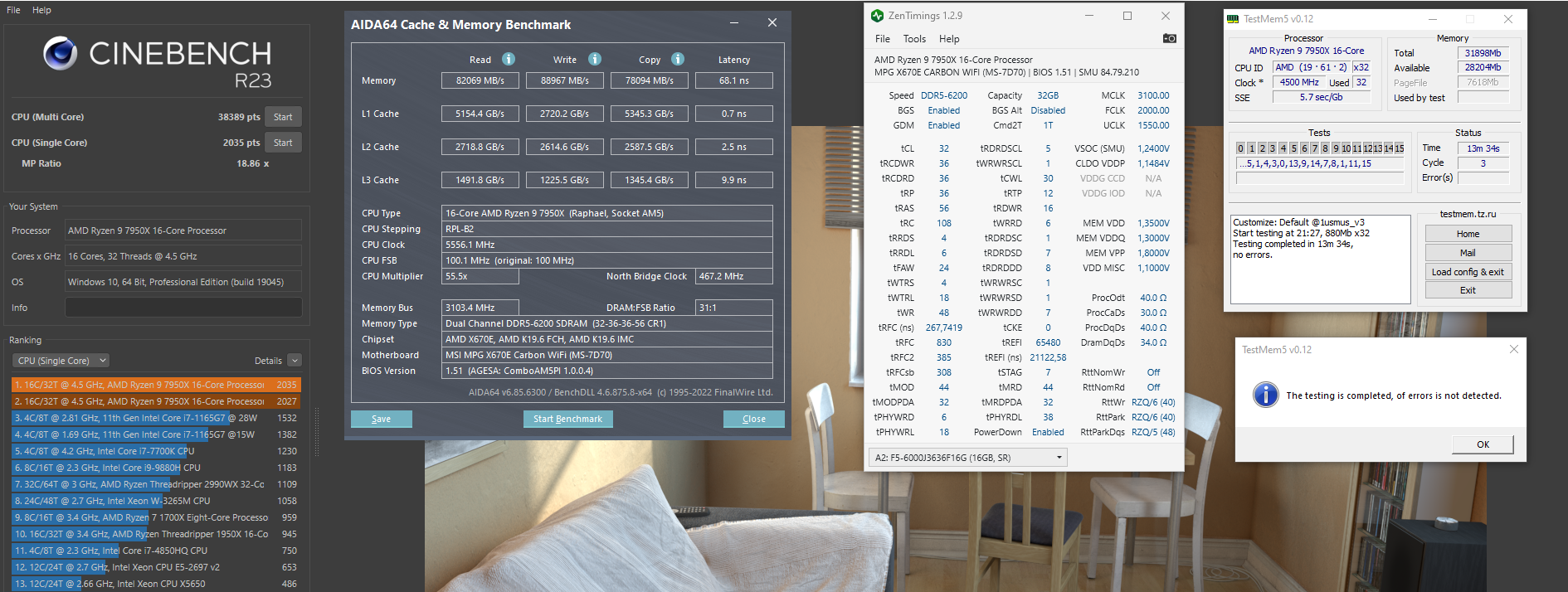
Task: Click the Copy column info icon in AIDA64
Action: pos(678,59)
